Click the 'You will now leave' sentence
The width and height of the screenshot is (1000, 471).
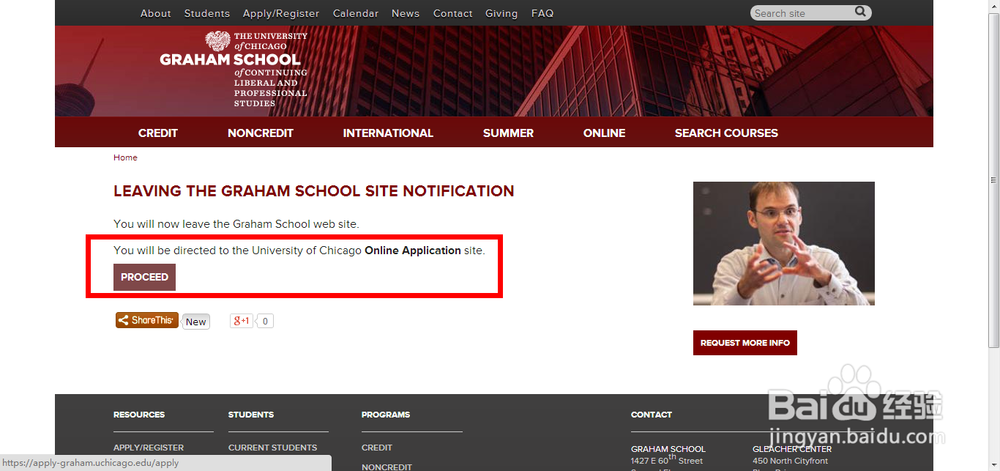click(x=237, y=224)
